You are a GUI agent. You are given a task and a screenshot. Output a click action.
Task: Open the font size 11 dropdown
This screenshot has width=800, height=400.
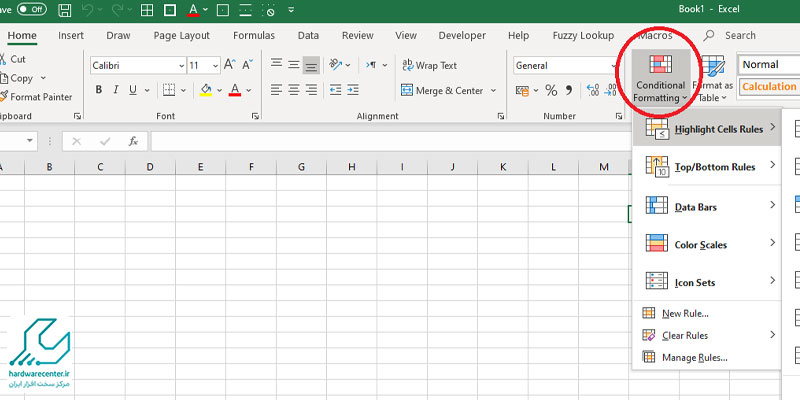click(x=215, y=66)
